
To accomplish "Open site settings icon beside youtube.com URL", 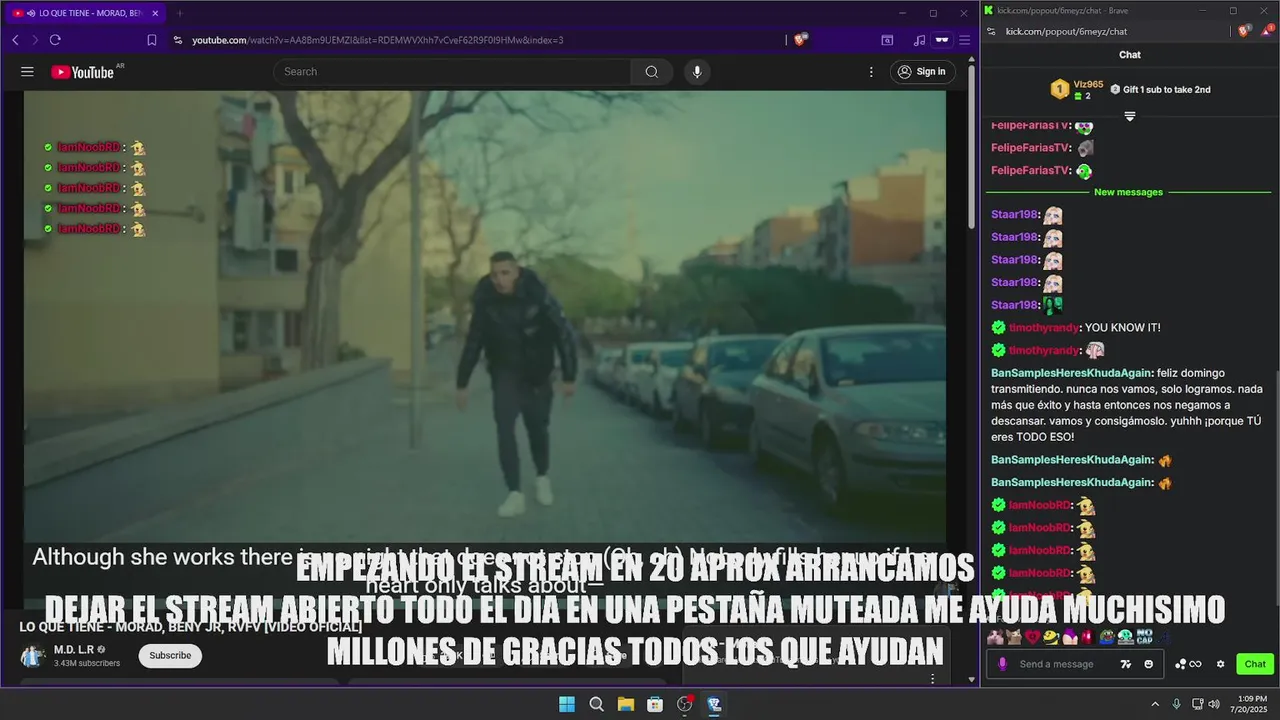I will click(x=178, y=40).
